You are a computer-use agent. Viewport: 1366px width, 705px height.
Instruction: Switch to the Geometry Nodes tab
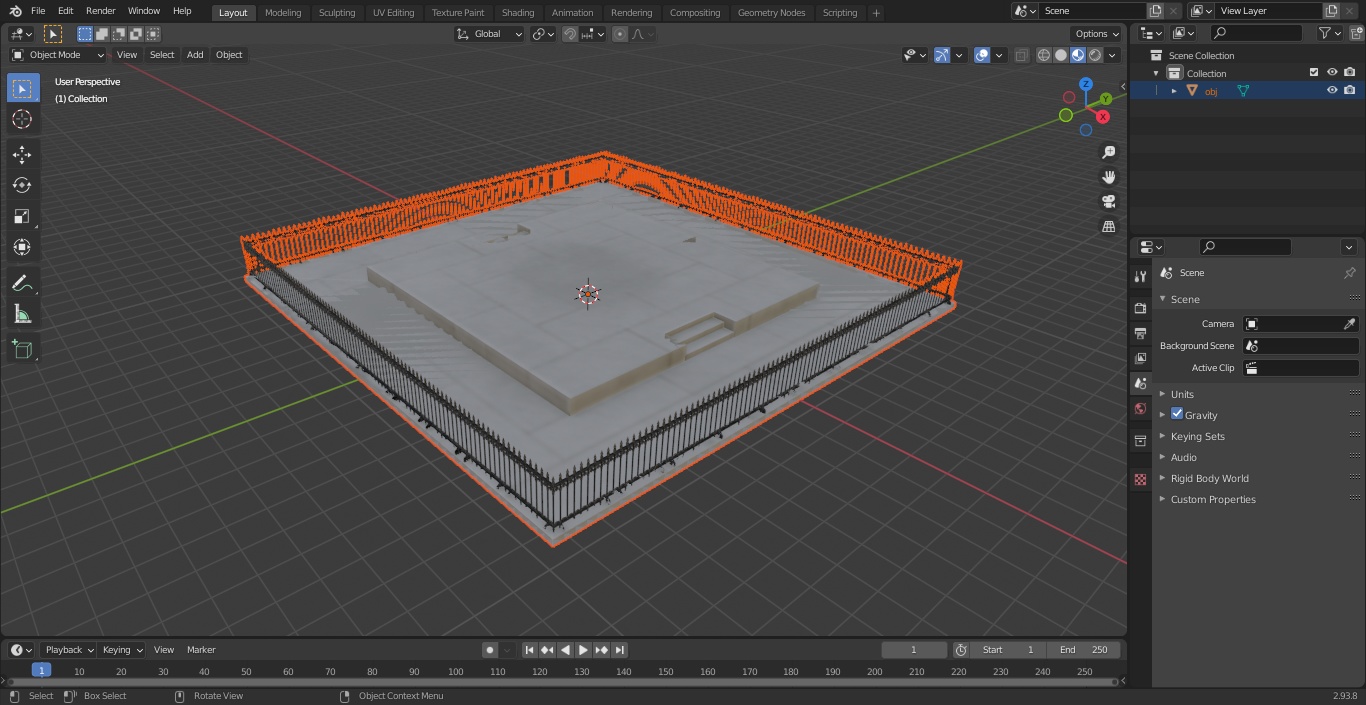click(771, 13)
